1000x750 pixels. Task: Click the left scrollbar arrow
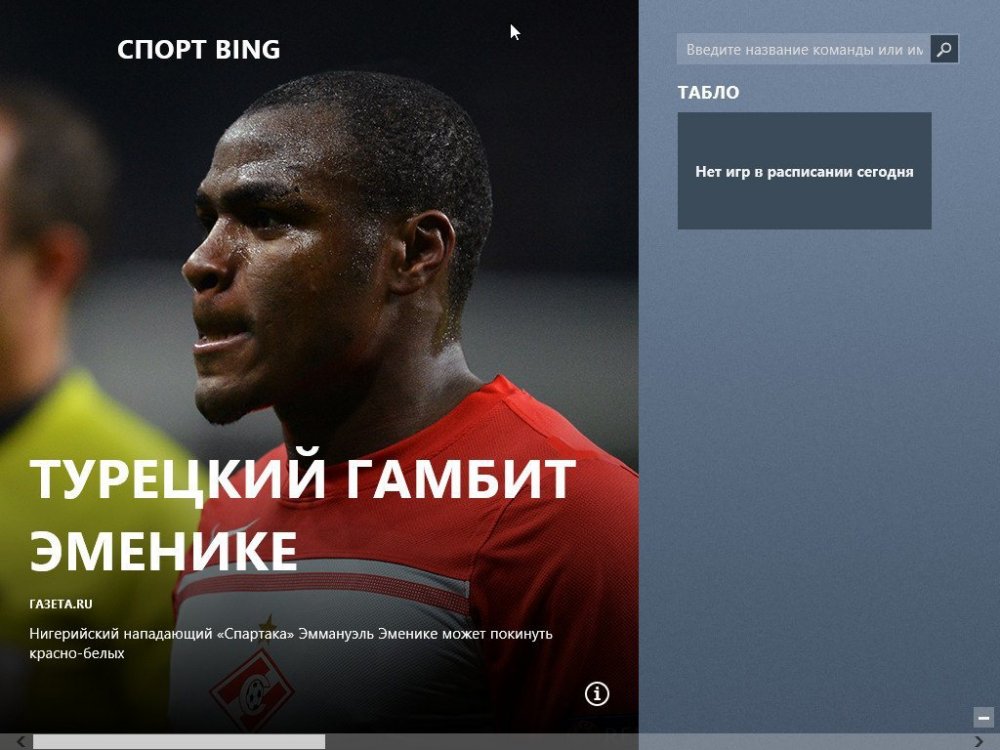21,742
